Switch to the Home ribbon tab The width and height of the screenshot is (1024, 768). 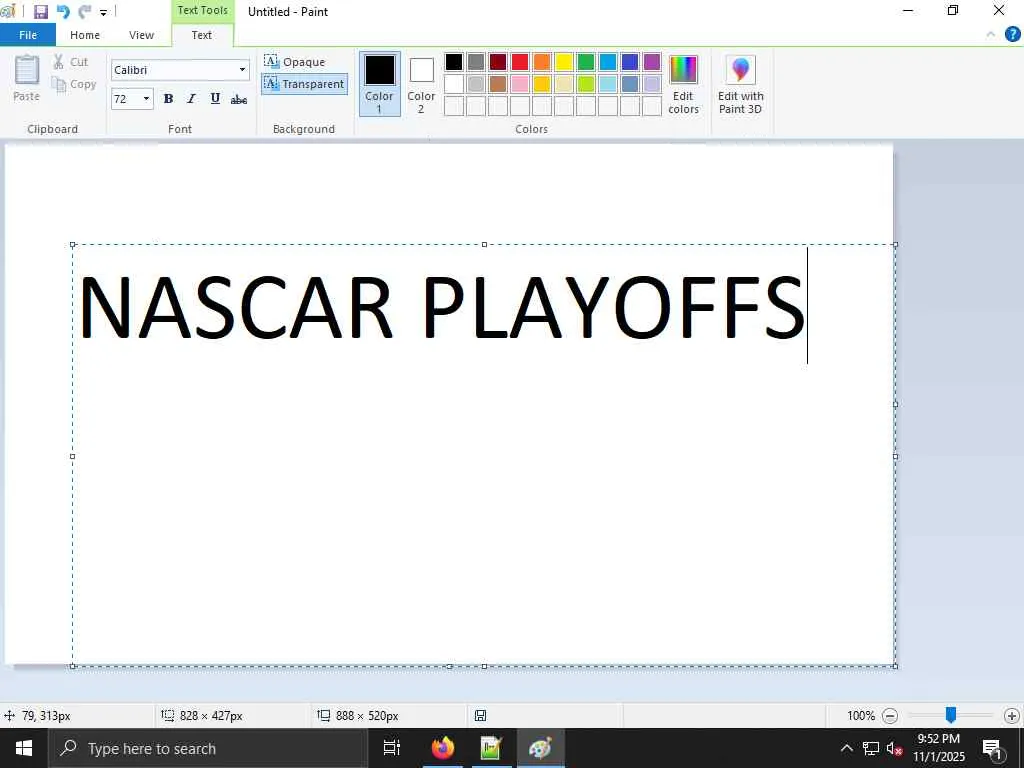85,35
